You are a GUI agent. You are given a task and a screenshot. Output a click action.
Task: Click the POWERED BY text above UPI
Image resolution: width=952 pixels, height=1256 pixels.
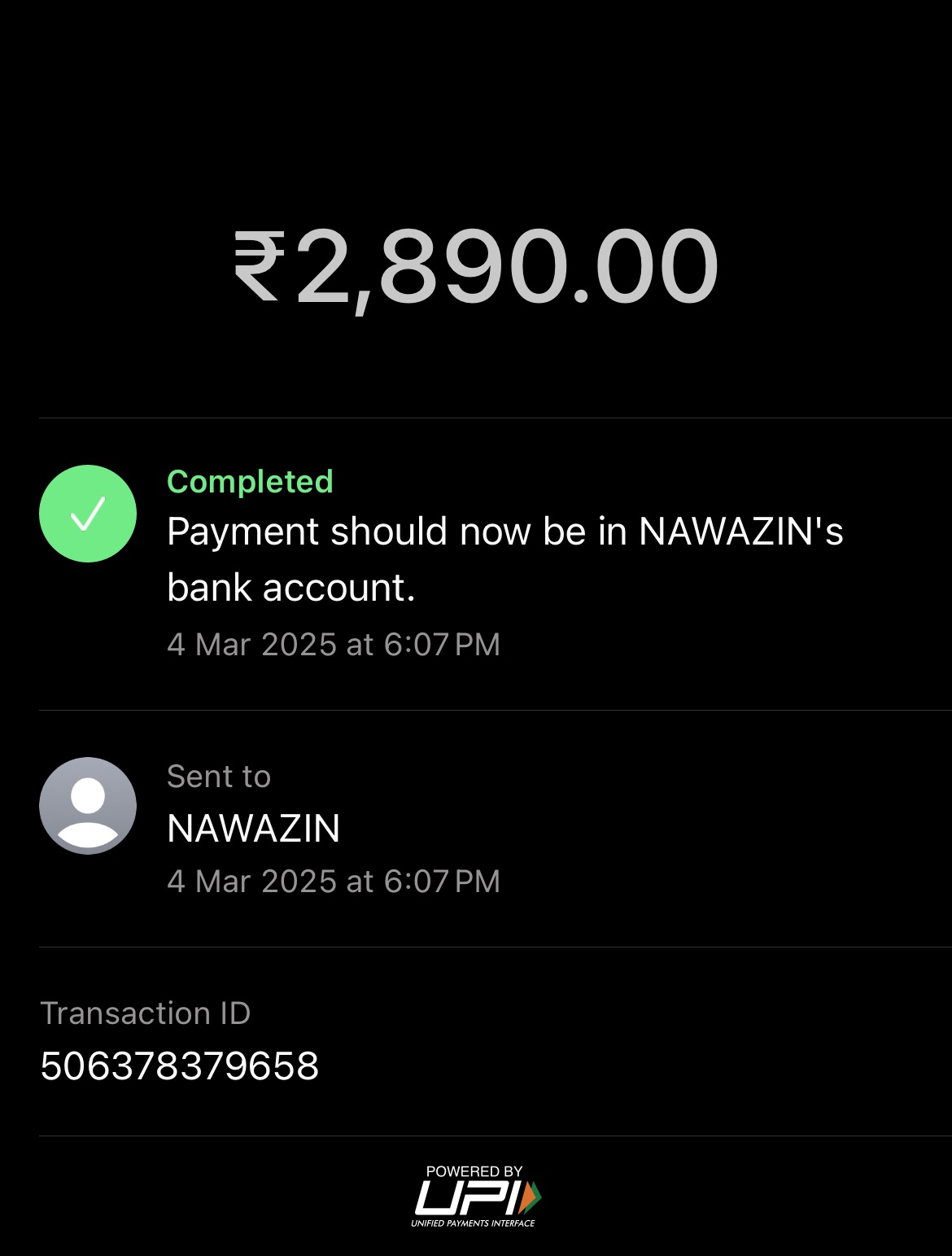click(x=474, y=1171)
